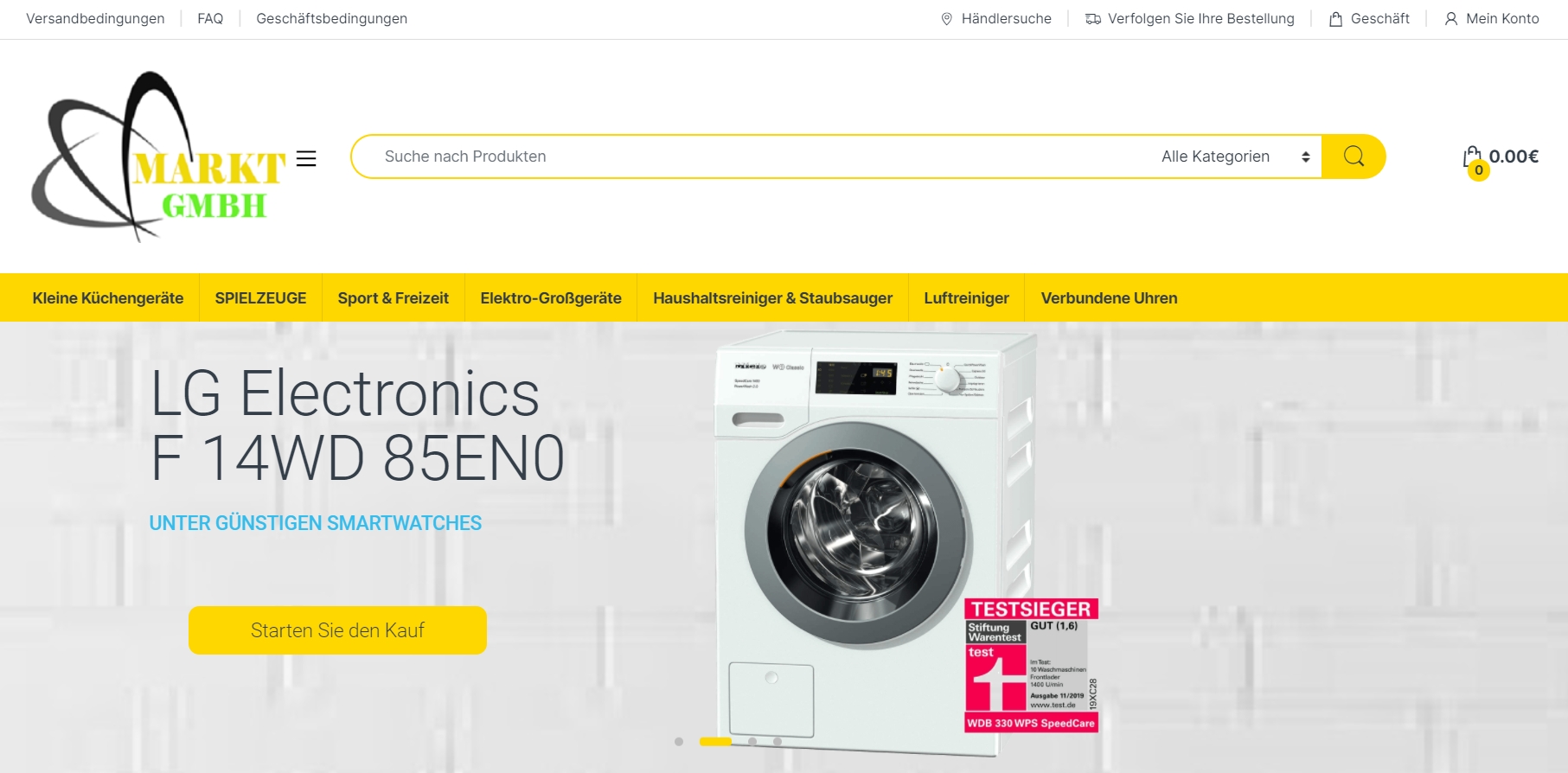Screen dimensions: 1568x773
Task: Click the Geschäft shopping bag icon
Action: click(x=1335, y=19)
